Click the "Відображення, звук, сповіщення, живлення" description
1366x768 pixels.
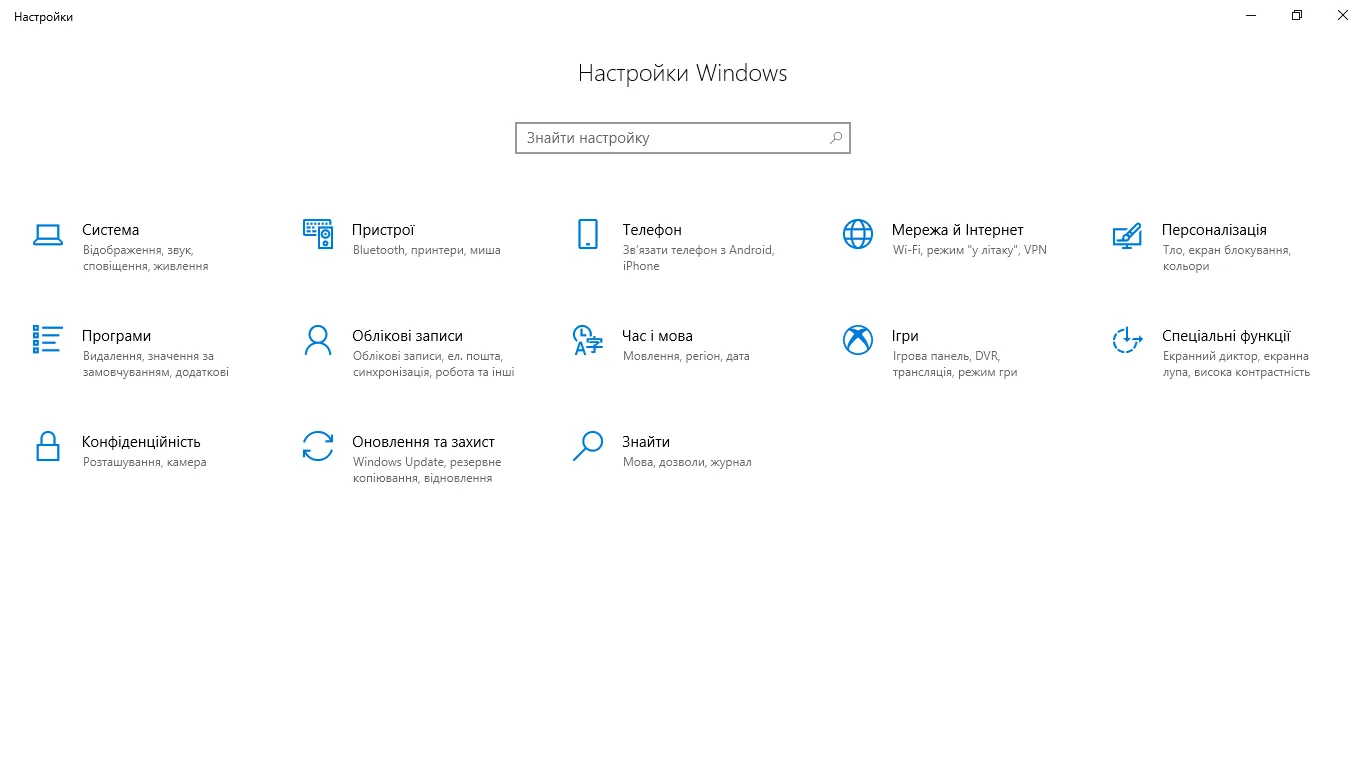click(146, 258)
